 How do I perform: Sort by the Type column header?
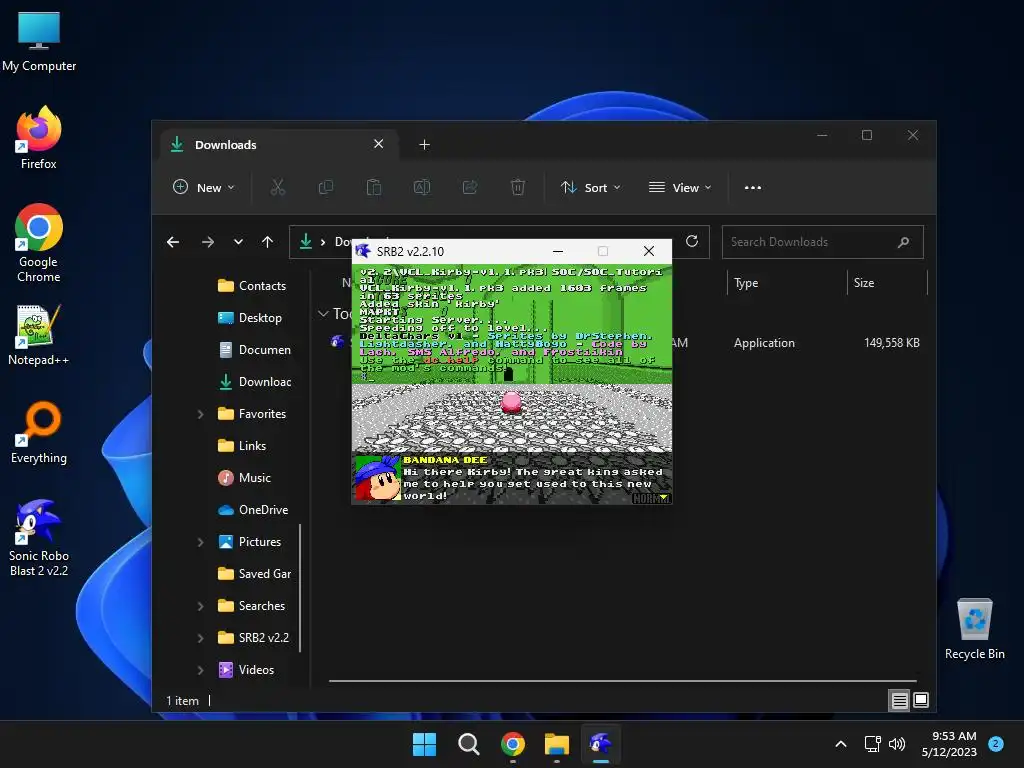pos(786,283)
